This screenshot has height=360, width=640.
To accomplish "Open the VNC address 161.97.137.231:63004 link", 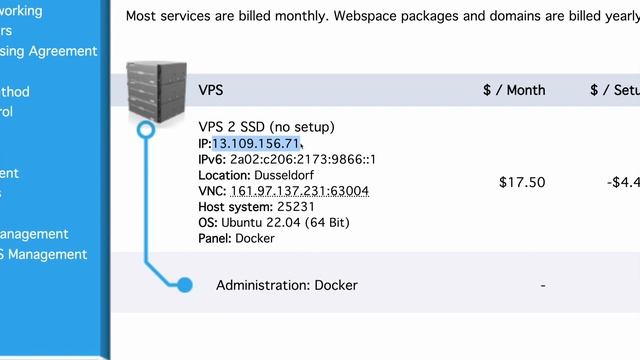I will (300, 191).
